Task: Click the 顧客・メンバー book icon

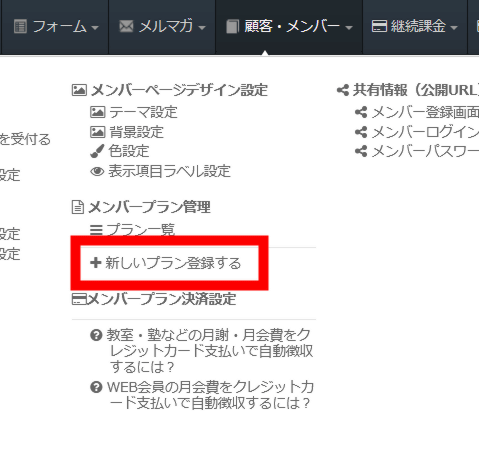Action: pyautogui.click(x=232, y=27)
